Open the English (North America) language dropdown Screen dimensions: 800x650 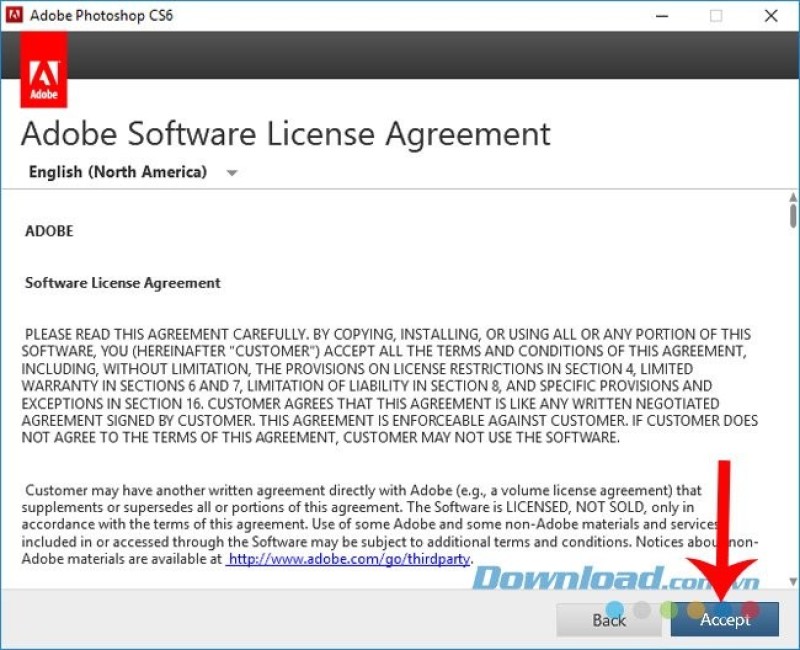point(133,172)
